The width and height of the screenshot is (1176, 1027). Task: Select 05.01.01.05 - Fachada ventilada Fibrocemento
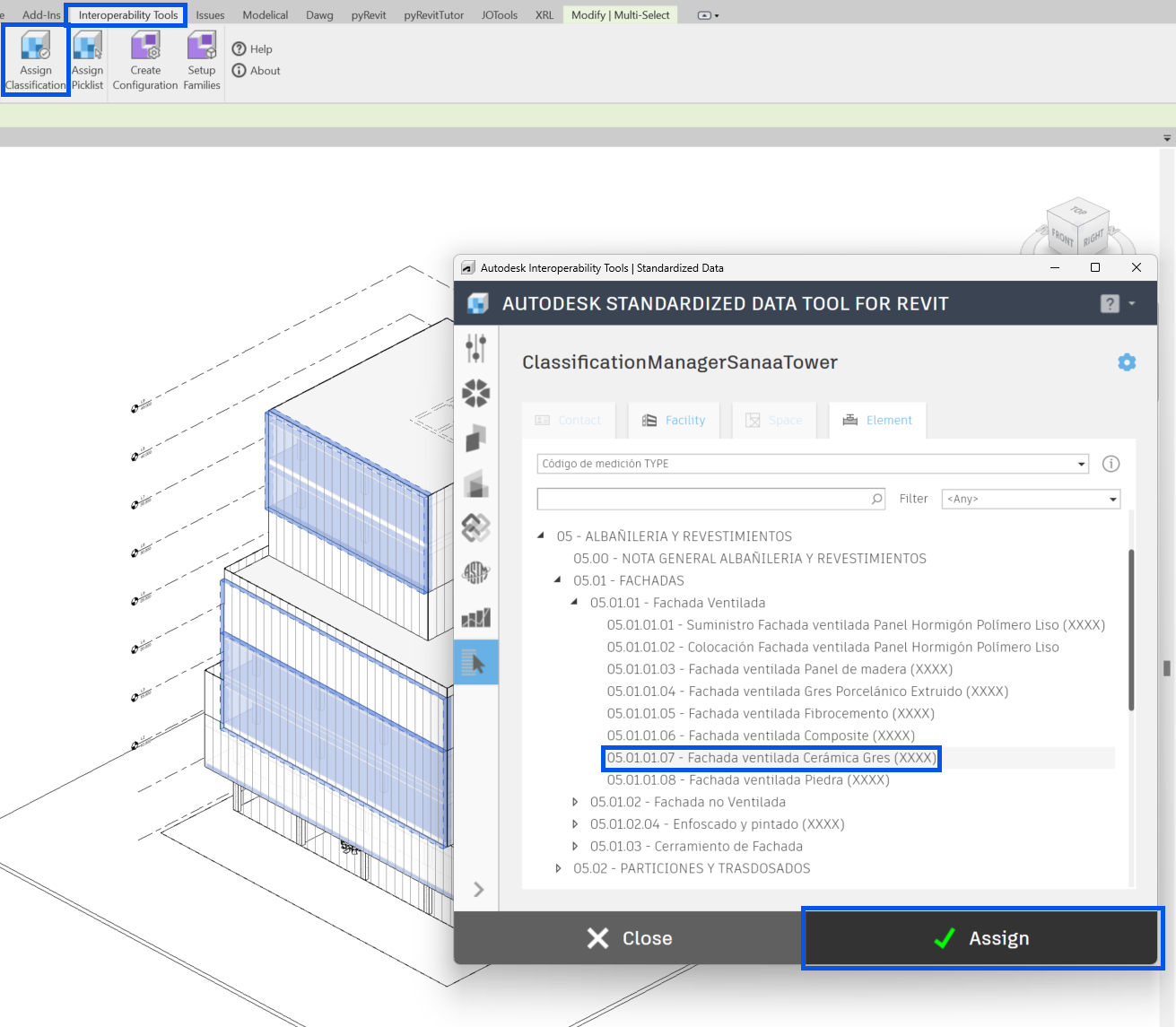[x=771, y=713]
